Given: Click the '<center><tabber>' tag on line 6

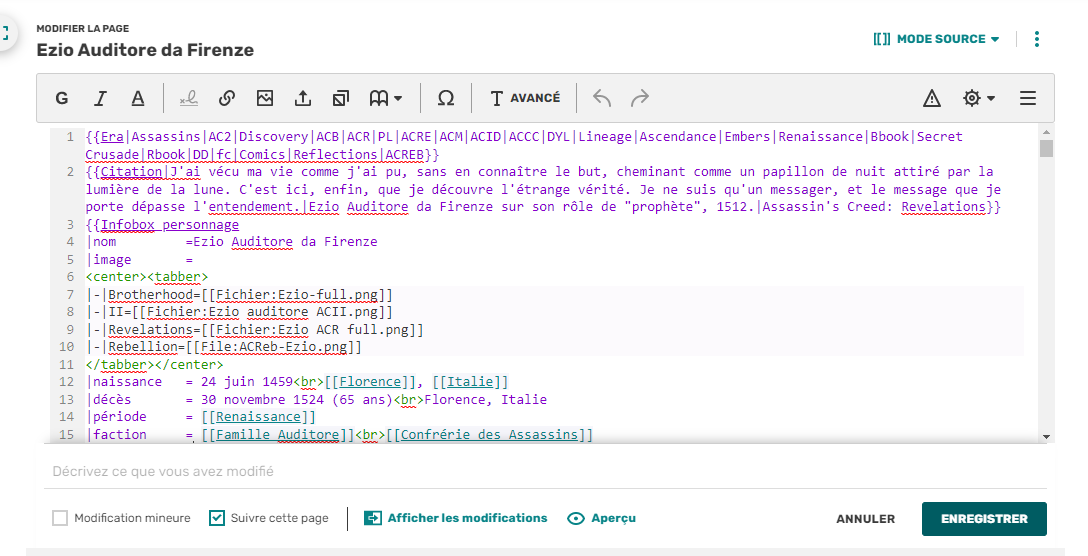Looking at the screenshot, I should 147,276.
